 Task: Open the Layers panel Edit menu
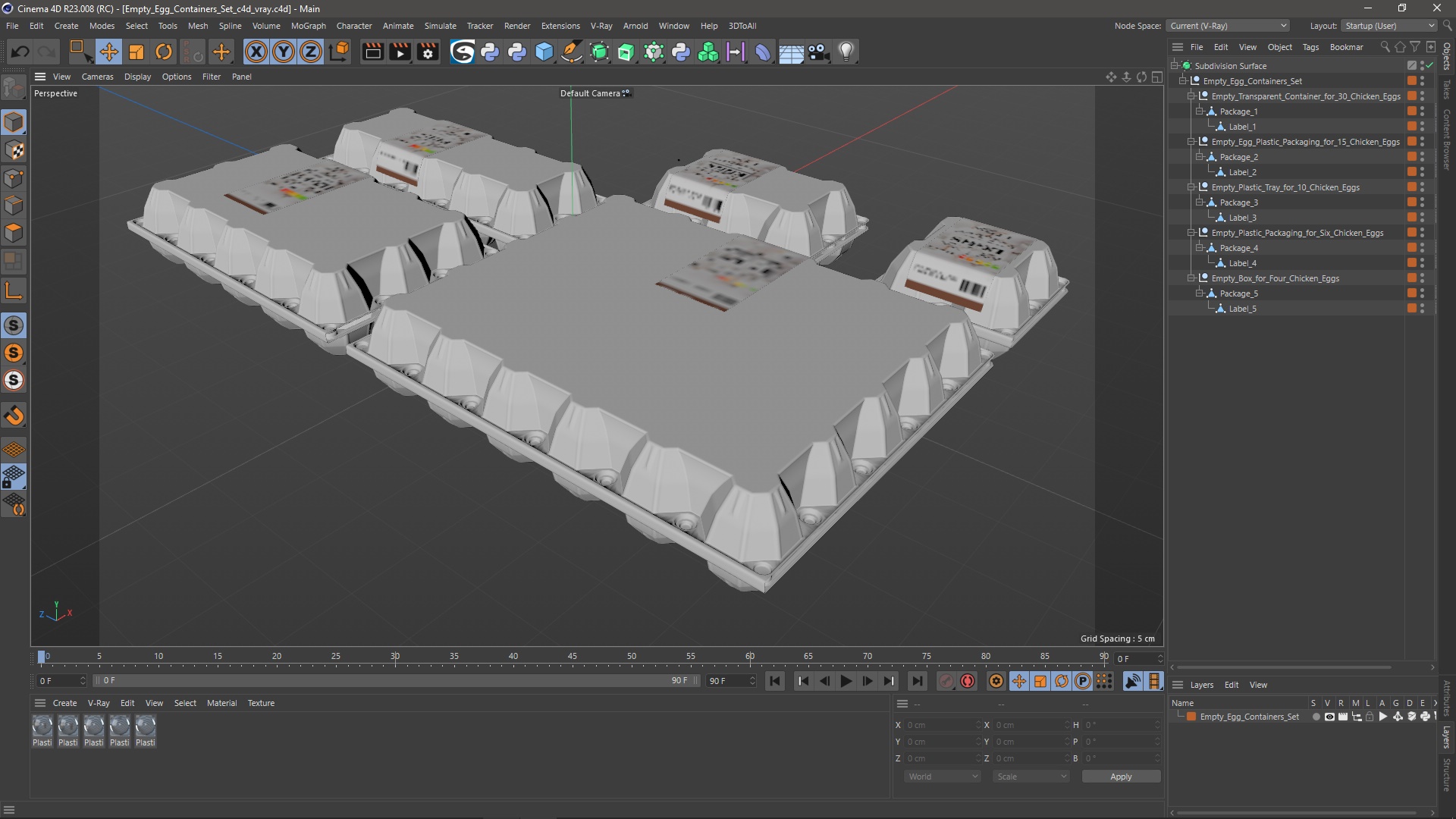1232,685
